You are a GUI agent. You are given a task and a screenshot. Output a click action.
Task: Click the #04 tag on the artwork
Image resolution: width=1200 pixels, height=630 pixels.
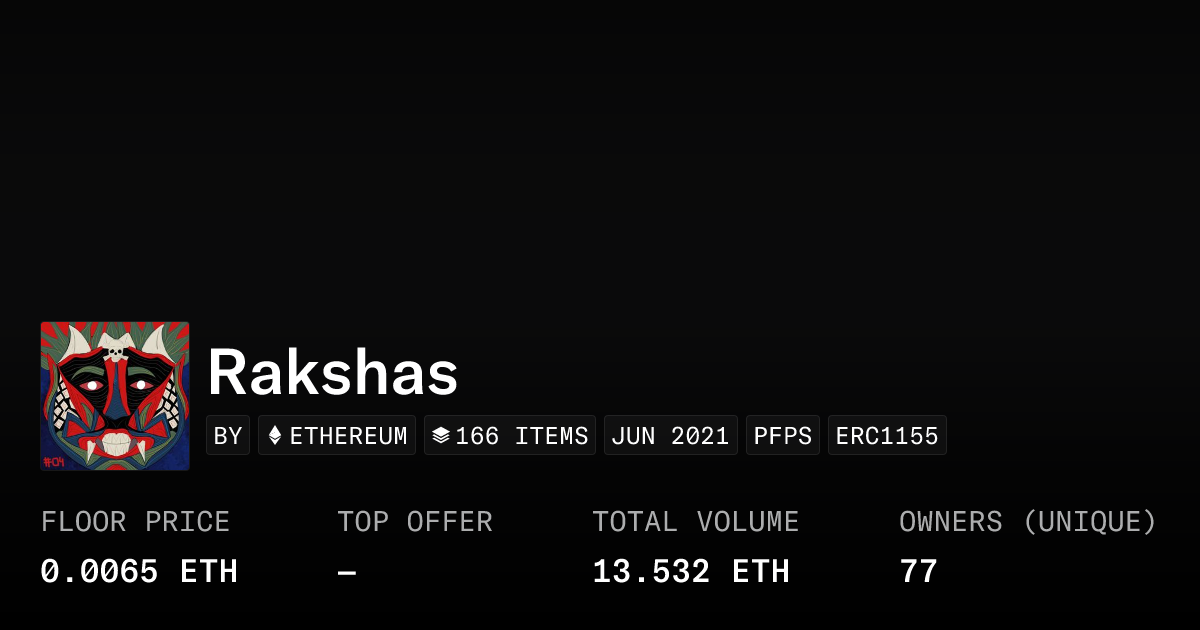54,461
